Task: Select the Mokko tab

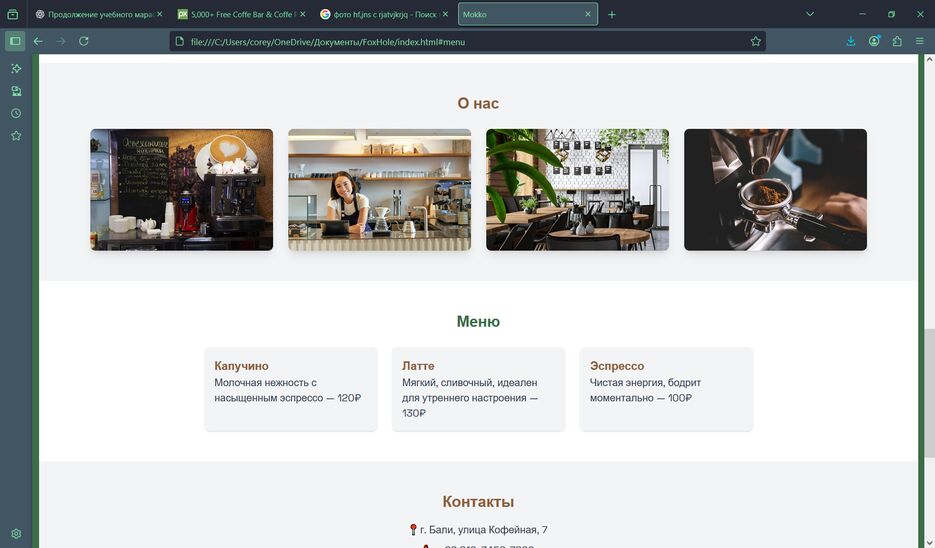Action: (528, 14)
